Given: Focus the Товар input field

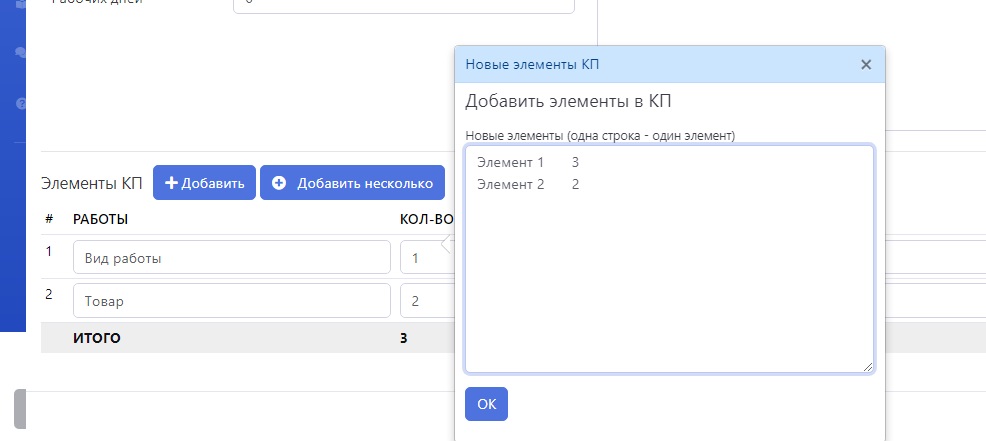Looking at the screenshot, I should (x=231, y=300).
